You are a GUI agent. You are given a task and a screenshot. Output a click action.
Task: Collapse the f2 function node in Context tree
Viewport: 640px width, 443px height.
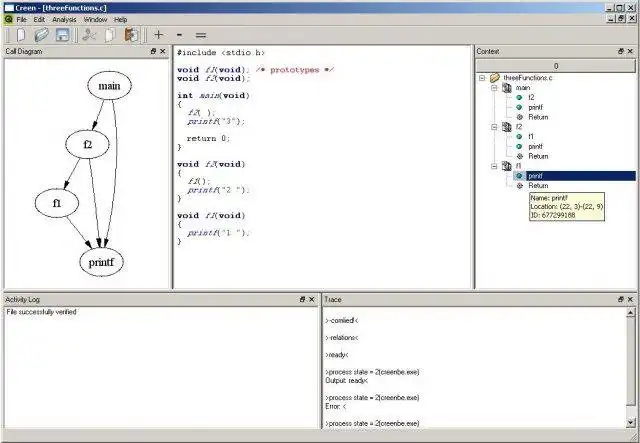pyautogui.click(x=494, y=127)
